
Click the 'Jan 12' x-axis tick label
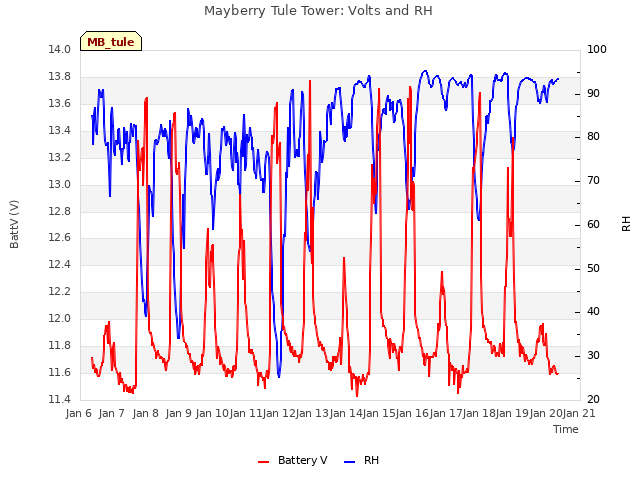[x=279, y=413]
